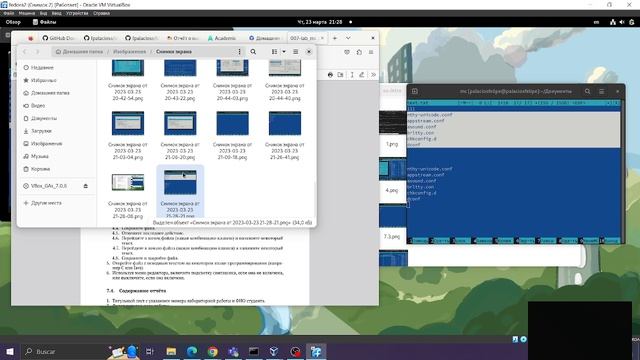
Task: Open "Видео" in Files sidebar
Action: click(x=34, y=106)
